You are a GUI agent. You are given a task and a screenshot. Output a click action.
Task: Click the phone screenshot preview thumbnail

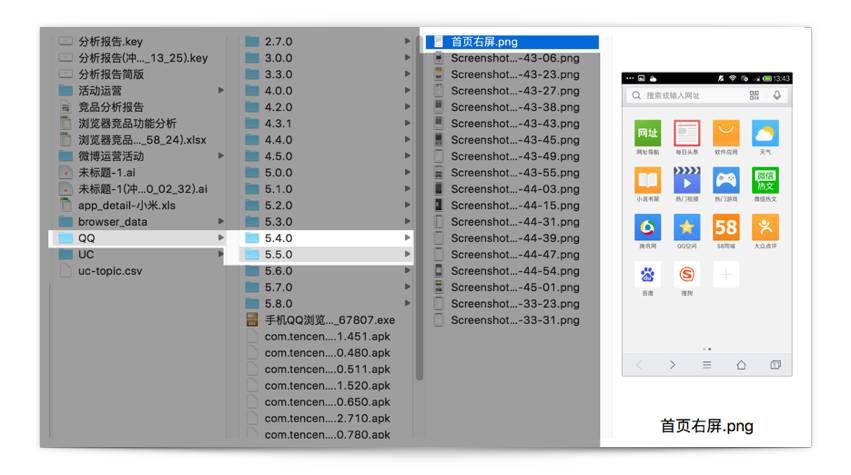(x=707, y=224)
